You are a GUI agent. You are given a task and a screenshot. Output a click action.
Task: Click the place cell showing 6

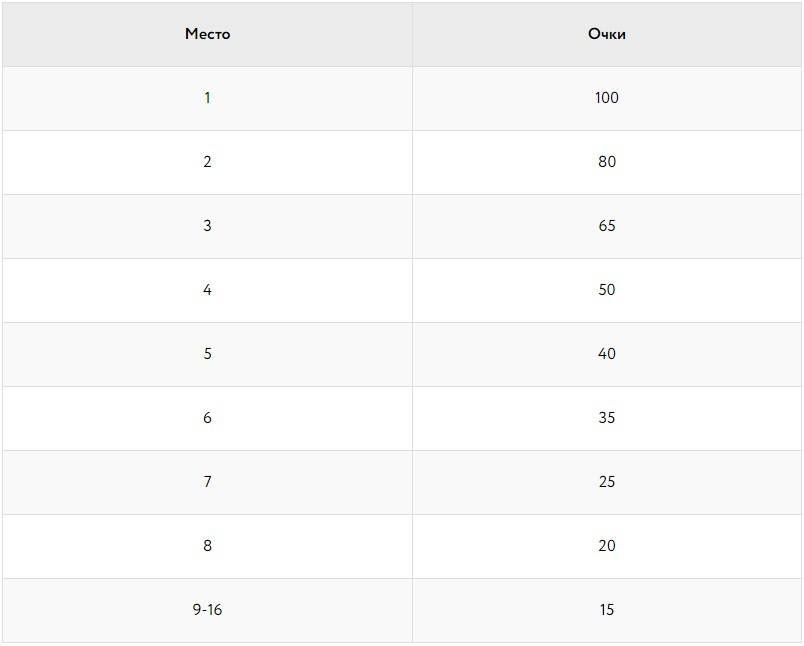point(207,418)
